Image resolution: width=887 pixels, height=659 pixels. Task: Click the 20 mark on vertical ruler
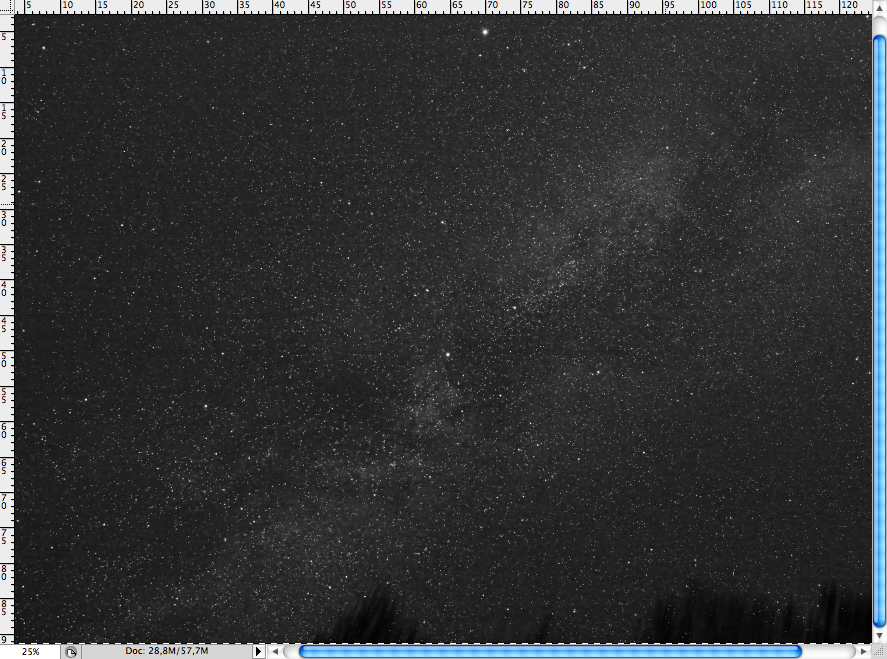pos(6,148)
